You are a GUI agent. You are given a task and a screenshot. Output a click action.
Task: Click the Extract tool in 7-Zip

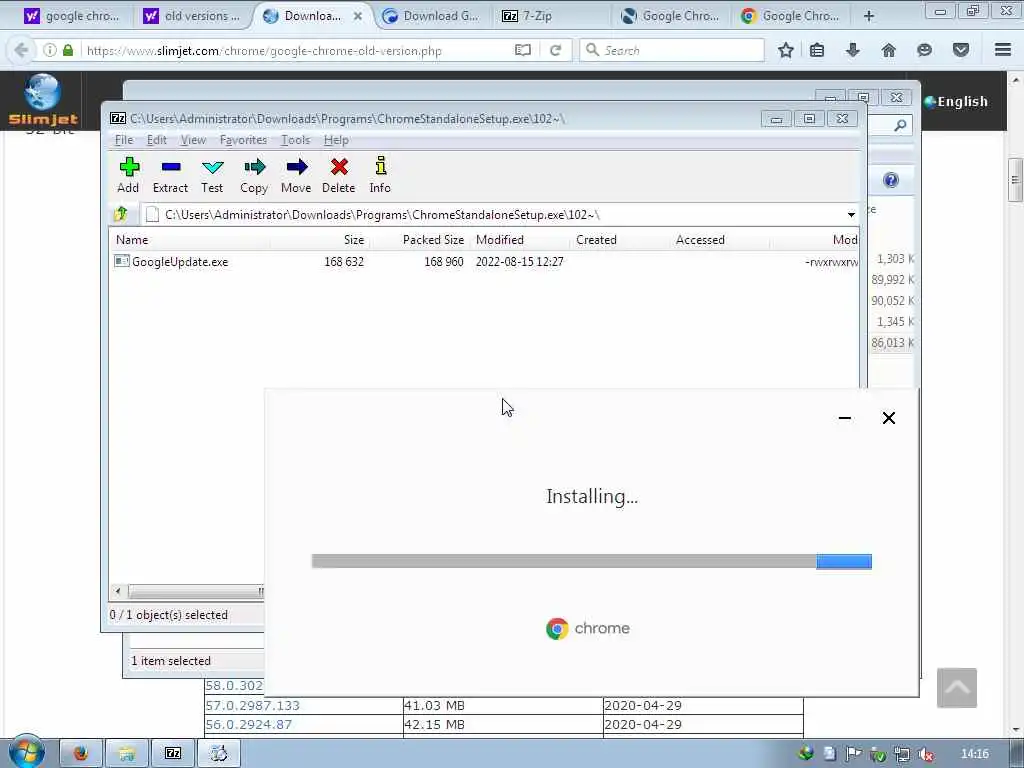tap(170, 175)
